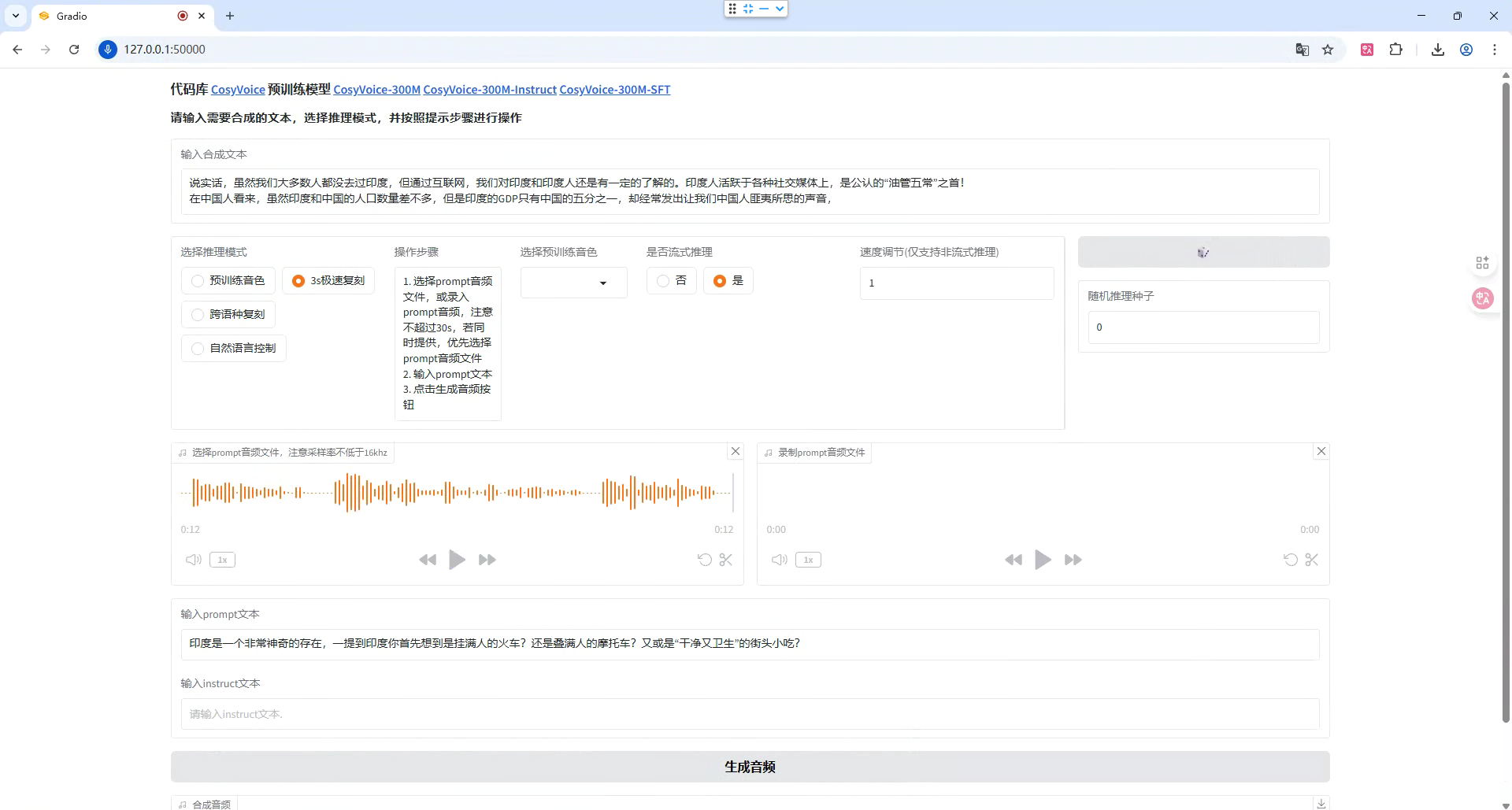Rewind the uploaded prompt audio
This screenshot has width=1512, height=810.
coord(428,560)
